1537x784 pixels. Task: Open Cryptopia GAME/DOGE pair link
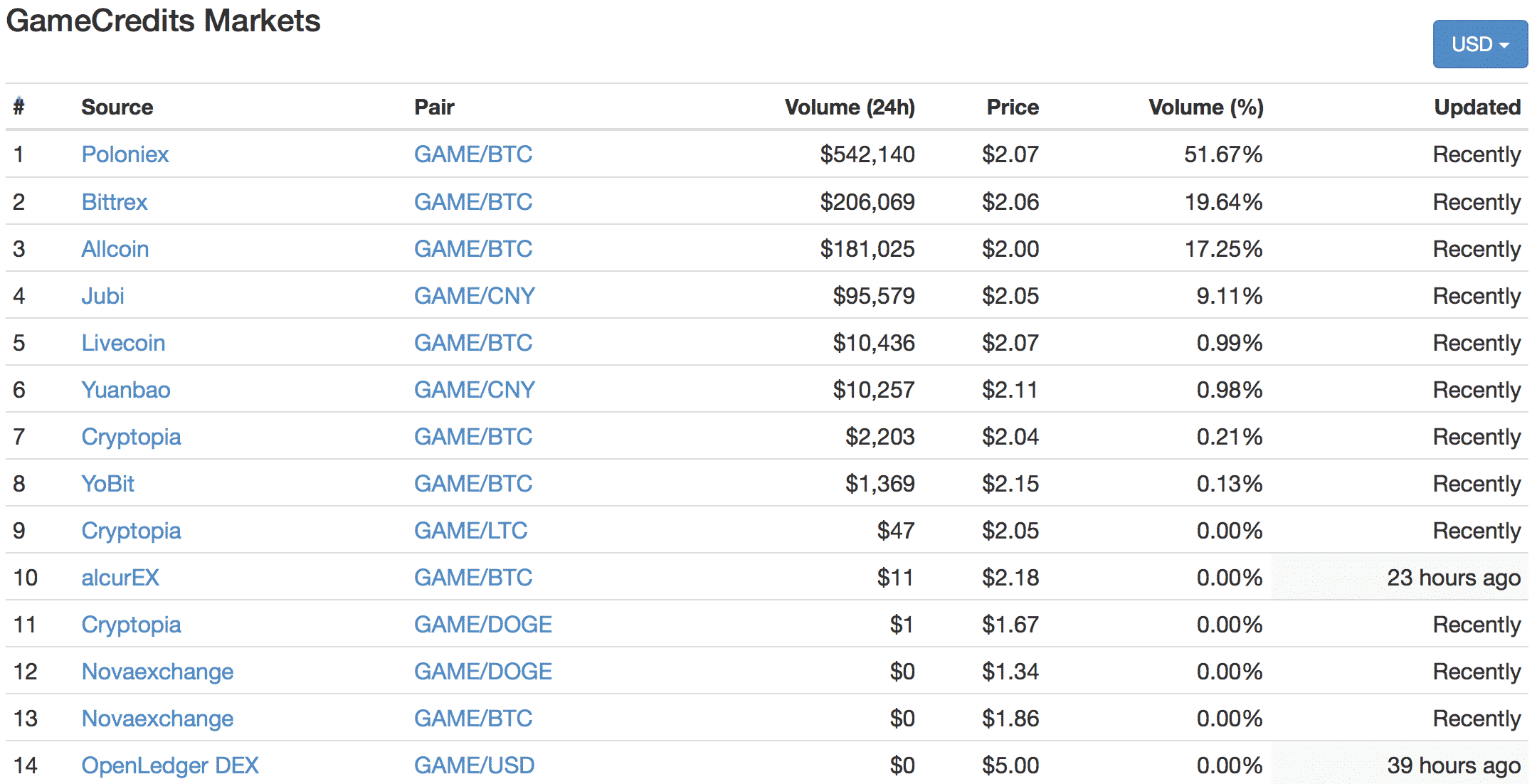tap(483, 624)
